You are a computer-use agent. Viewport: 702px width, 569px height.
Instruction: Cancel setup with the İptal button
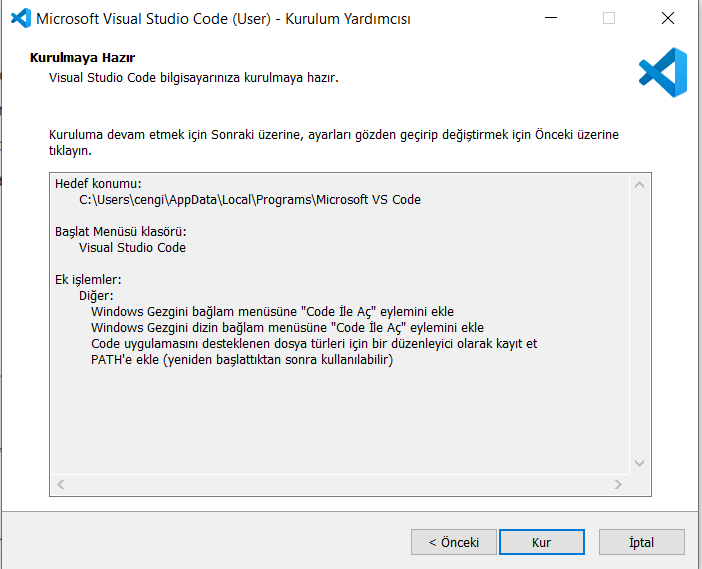(x=641, y=542)
